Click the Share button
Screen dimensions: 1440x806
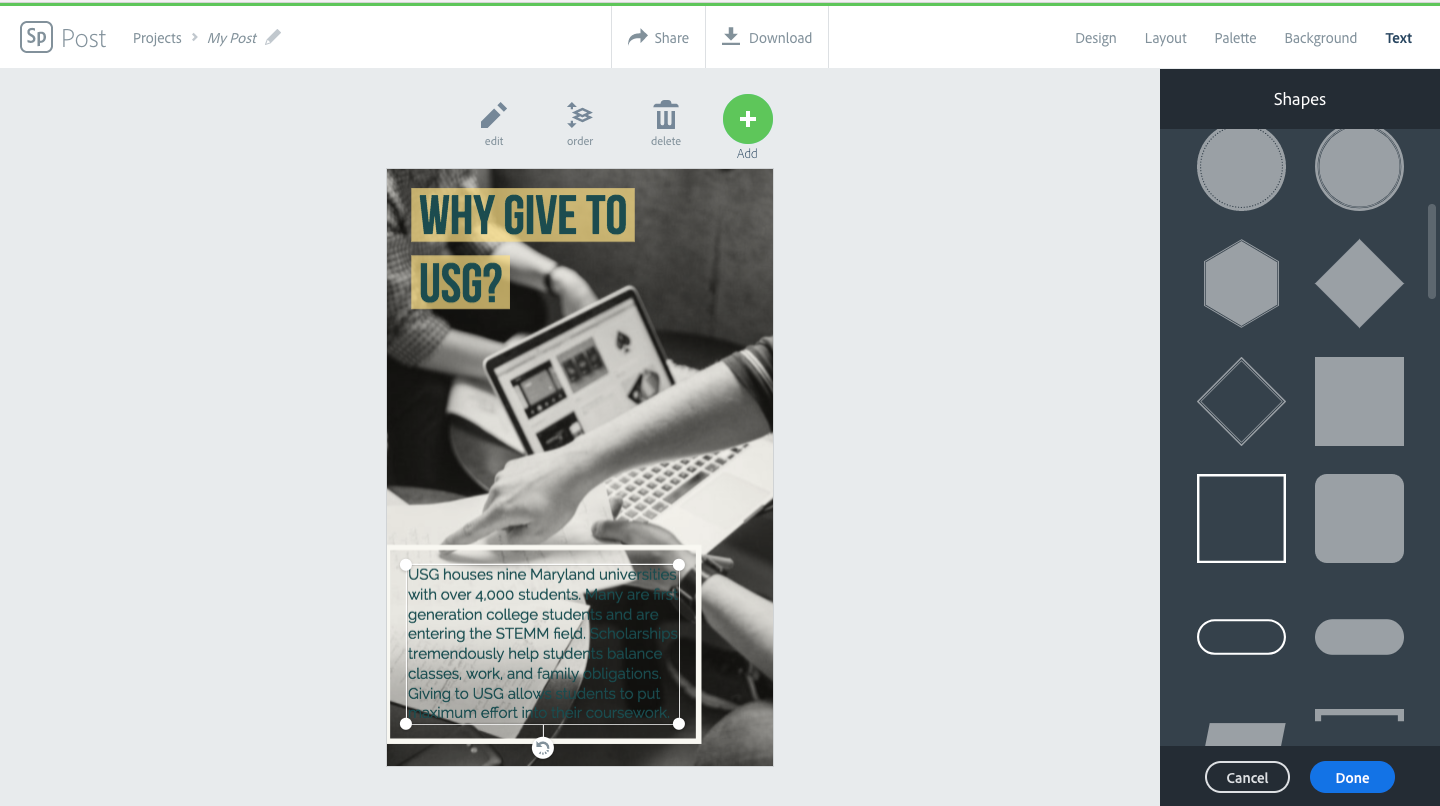pyautogui.click(x=658, y=38)
